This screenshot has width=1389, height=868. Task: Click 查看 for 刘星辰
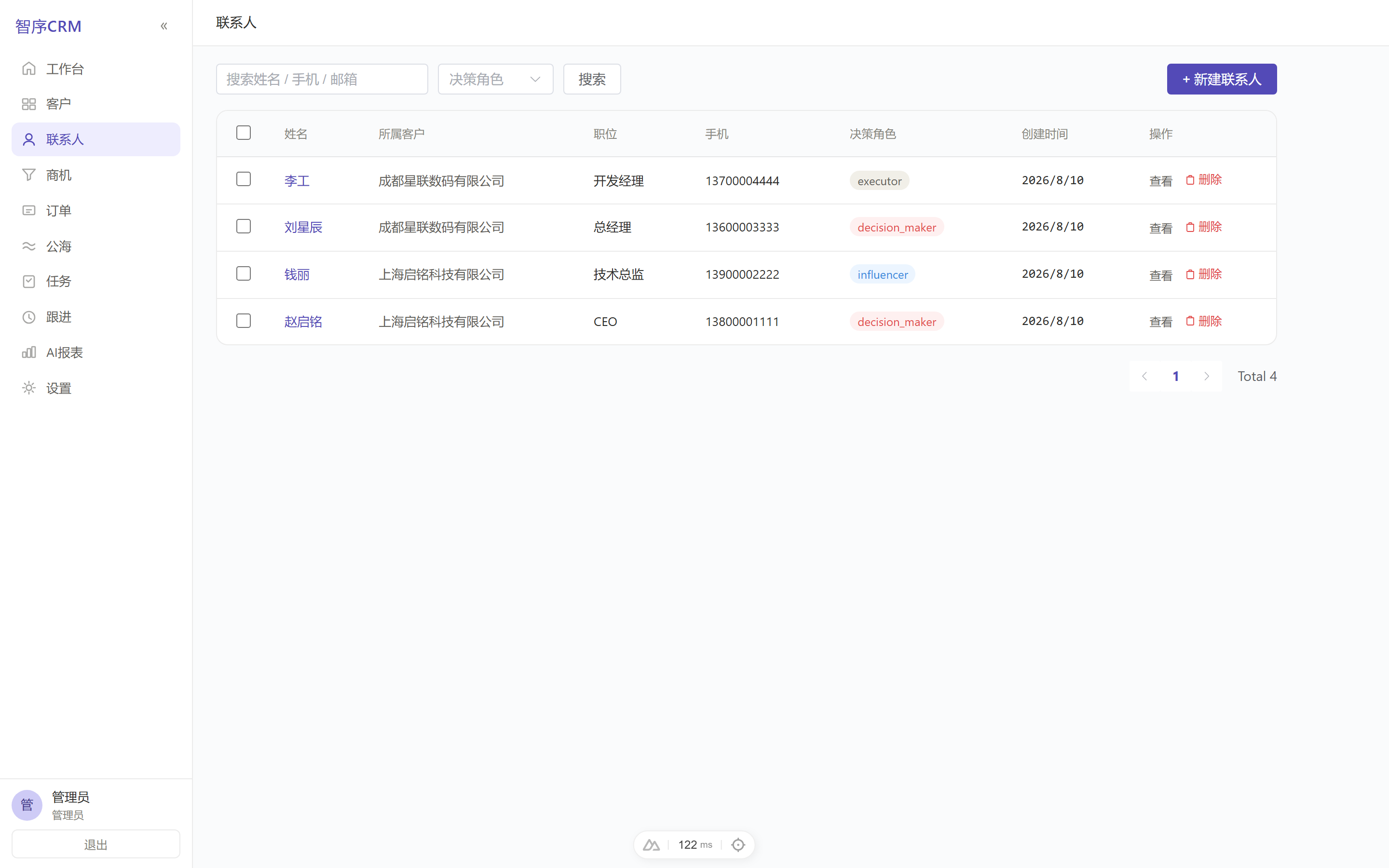[x=1160, y=228]
